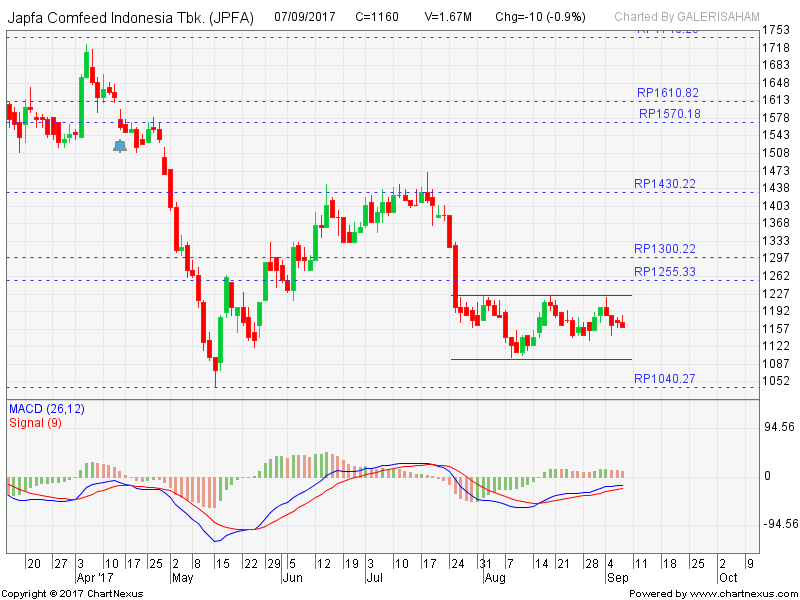
Task: Select the RP1300.22 price label
Action: 665,249
